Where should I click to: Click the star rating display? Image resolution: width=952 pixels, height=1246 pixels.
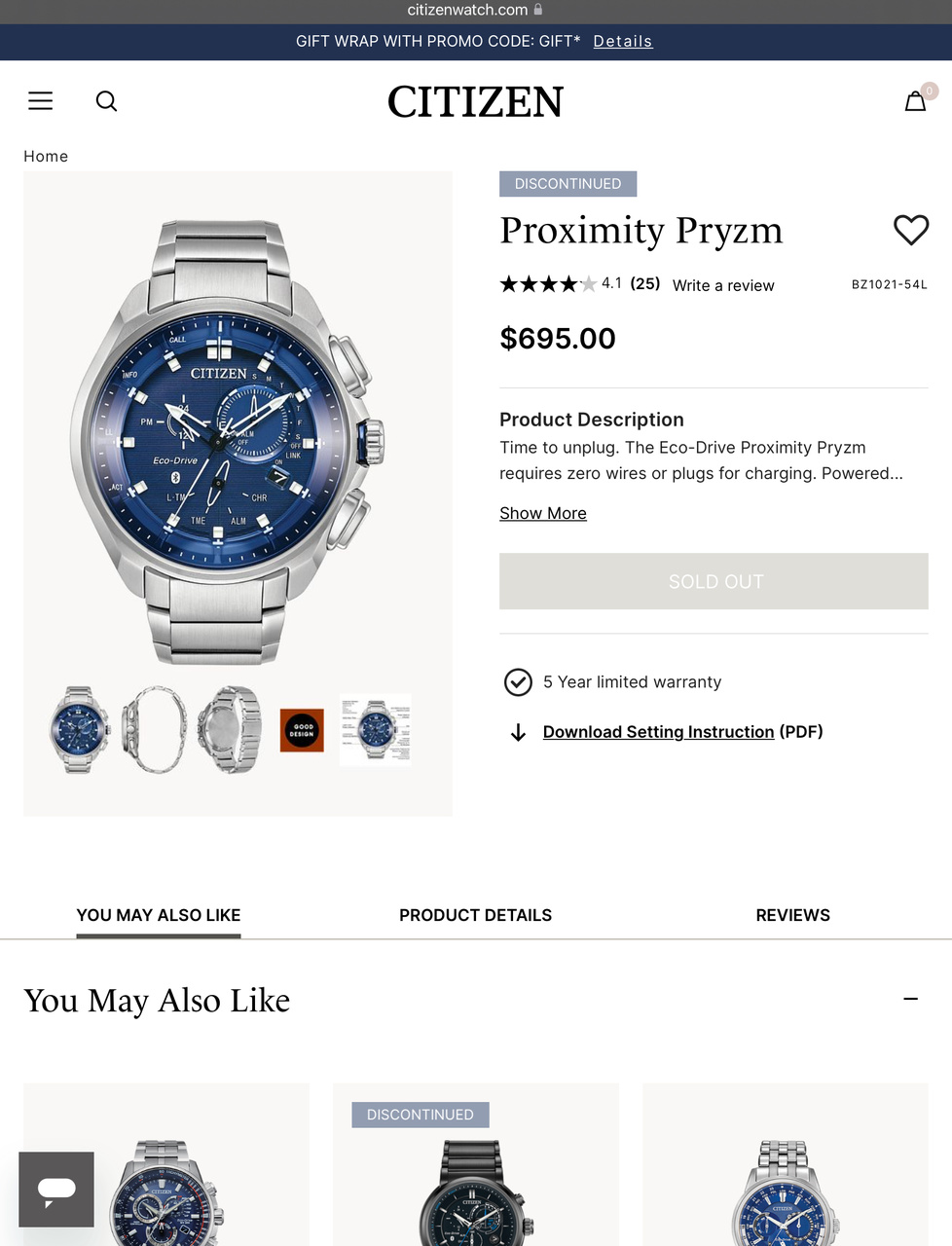click(548, 284)
